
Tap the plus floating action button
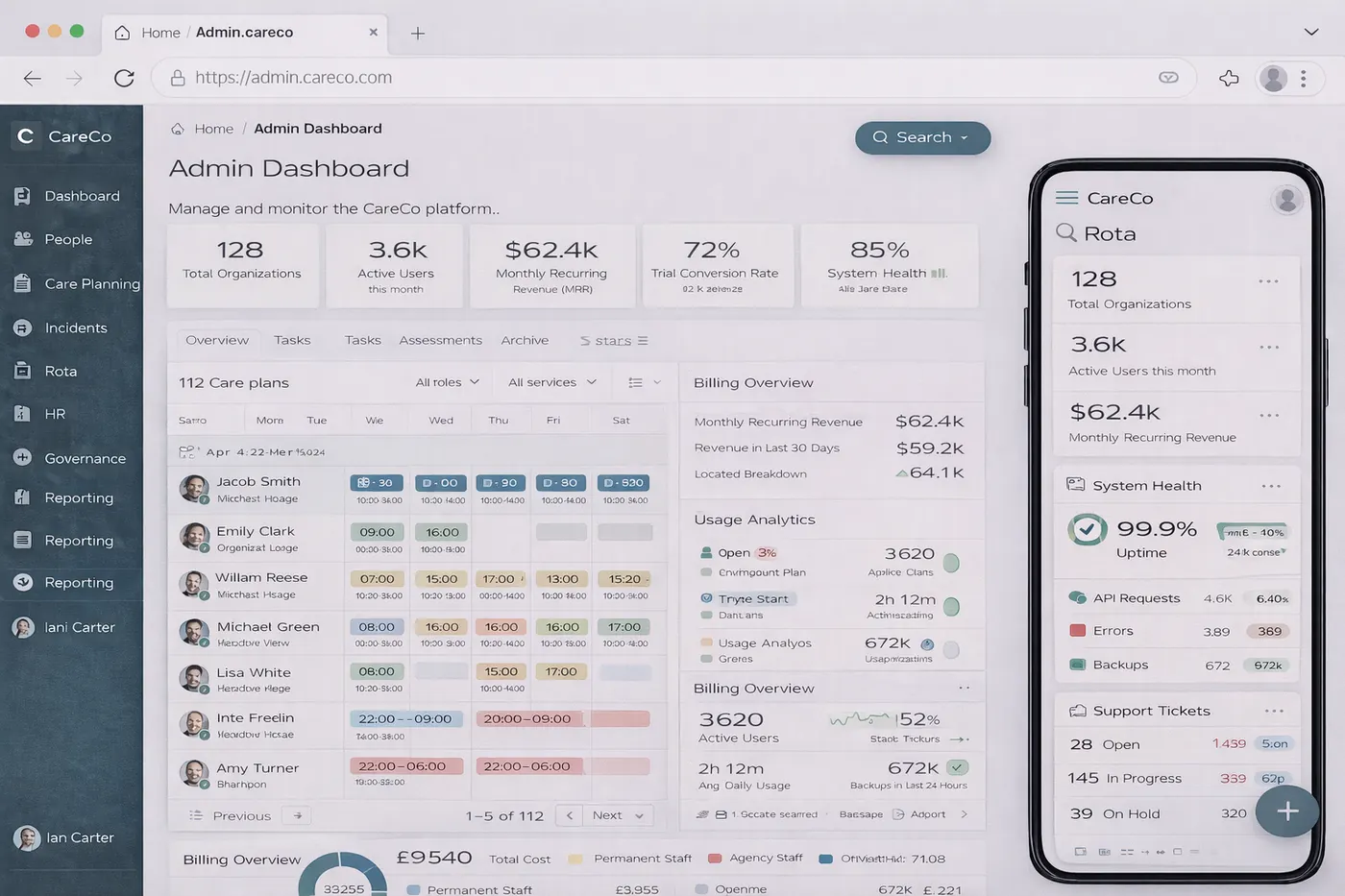(x=1286, y=811)
